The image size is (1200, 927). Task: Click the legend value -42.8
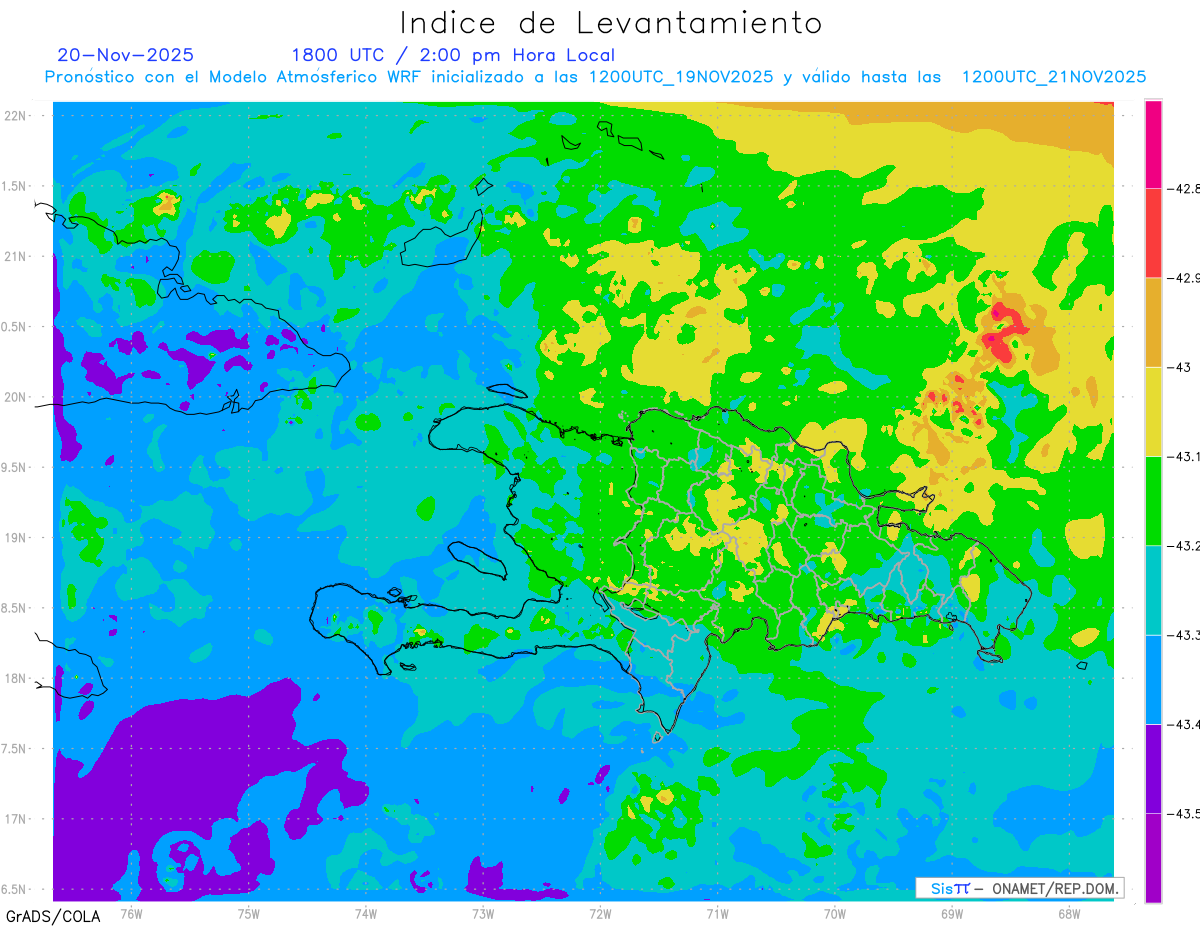[x=1185, y=189]
